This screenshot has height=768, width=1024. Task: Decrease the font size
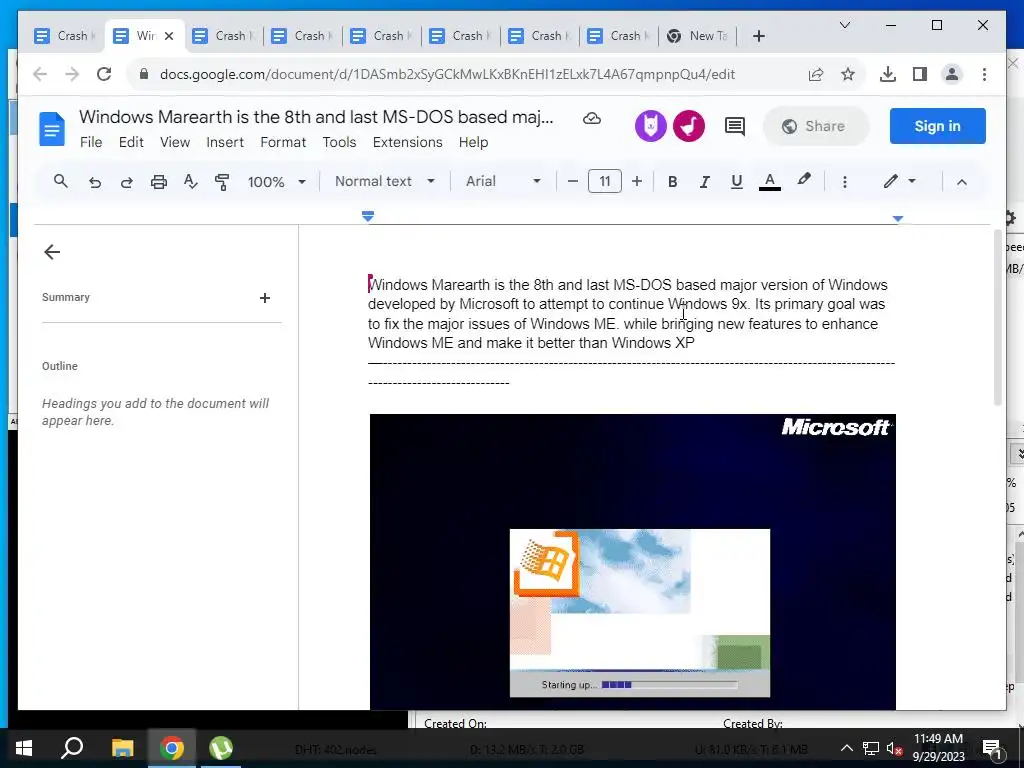[573, 182]
